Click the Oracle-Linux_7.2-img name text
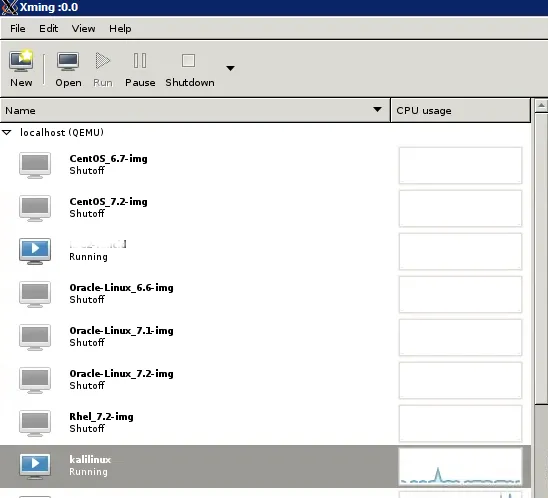548x498 pixels. (x=121, y=374)
